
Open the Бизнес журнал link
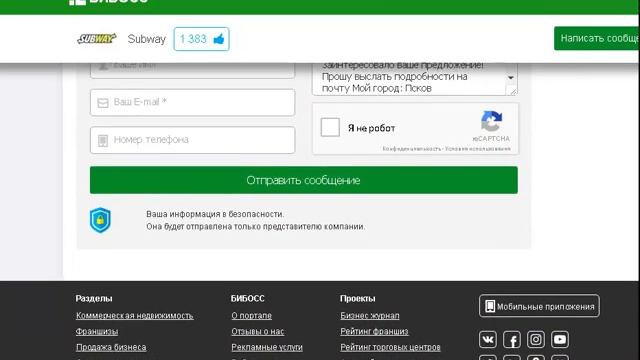(x=370, y=316)
